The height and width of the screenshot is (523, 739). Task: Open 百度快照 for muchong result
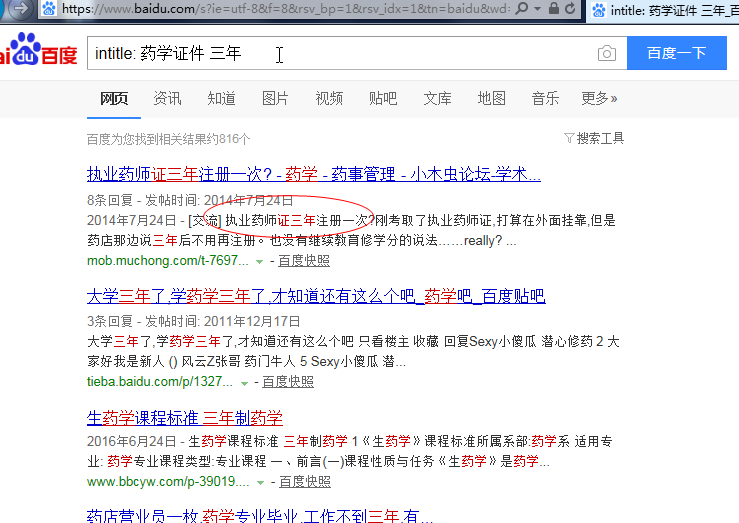click(x=304, y=261)
